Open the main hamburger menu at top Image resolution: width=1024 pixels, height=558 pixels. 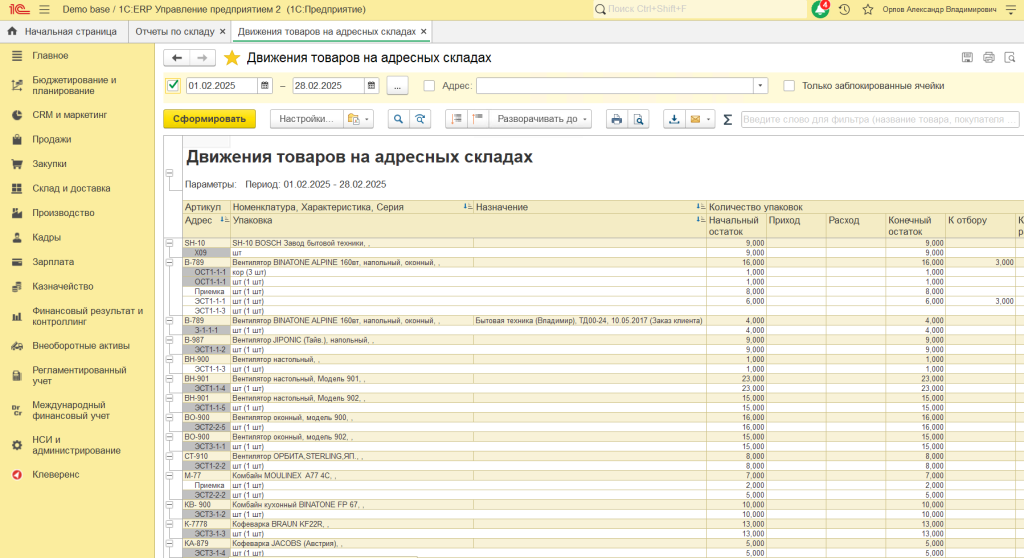[x=44, y=9]
